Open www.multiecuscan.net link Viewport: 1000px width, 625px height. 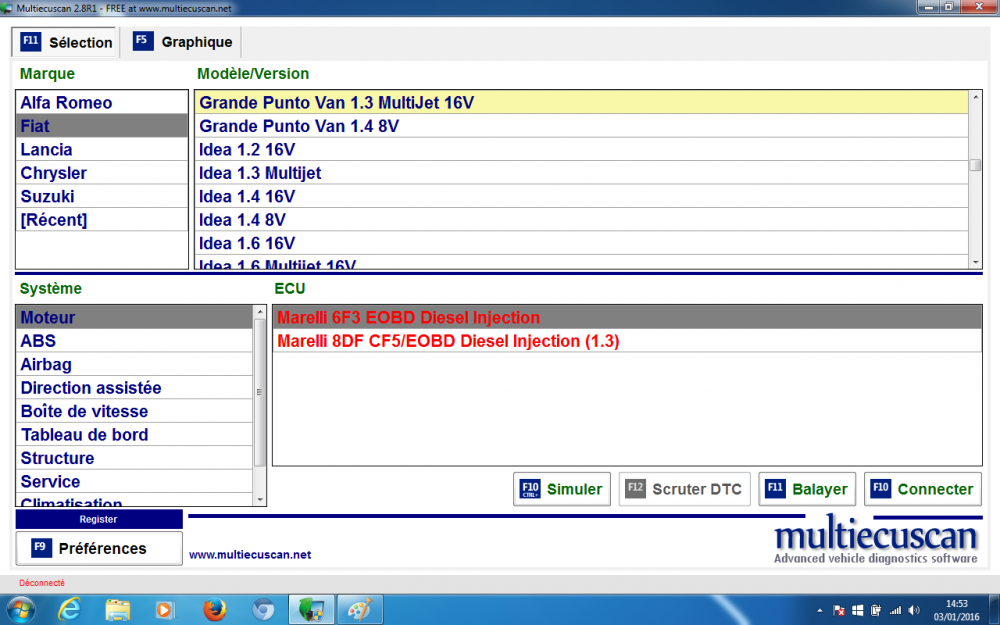(x=250, y=555)
